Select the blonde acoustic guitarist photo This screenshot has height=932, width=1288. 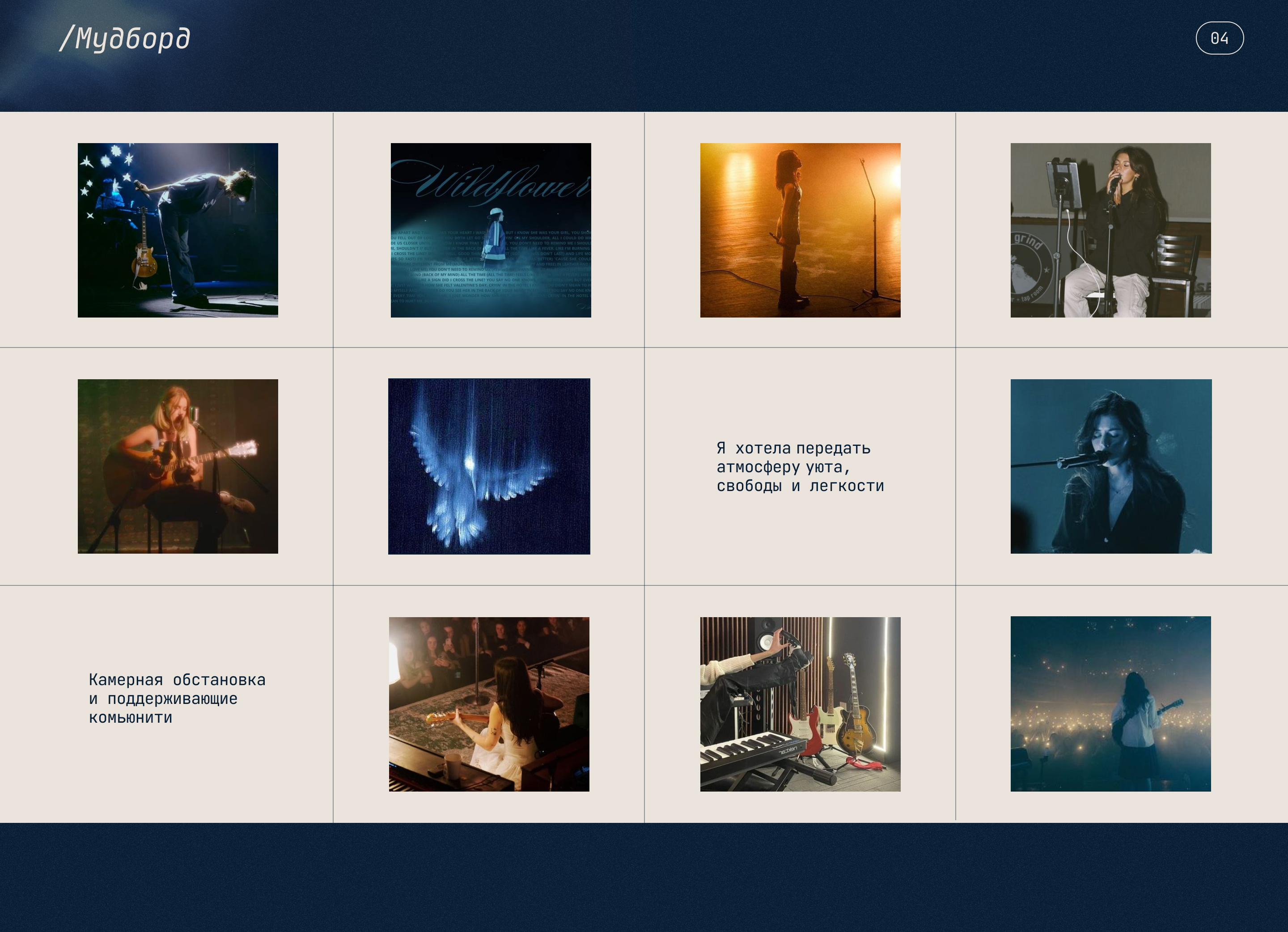(x=178, y=466)
